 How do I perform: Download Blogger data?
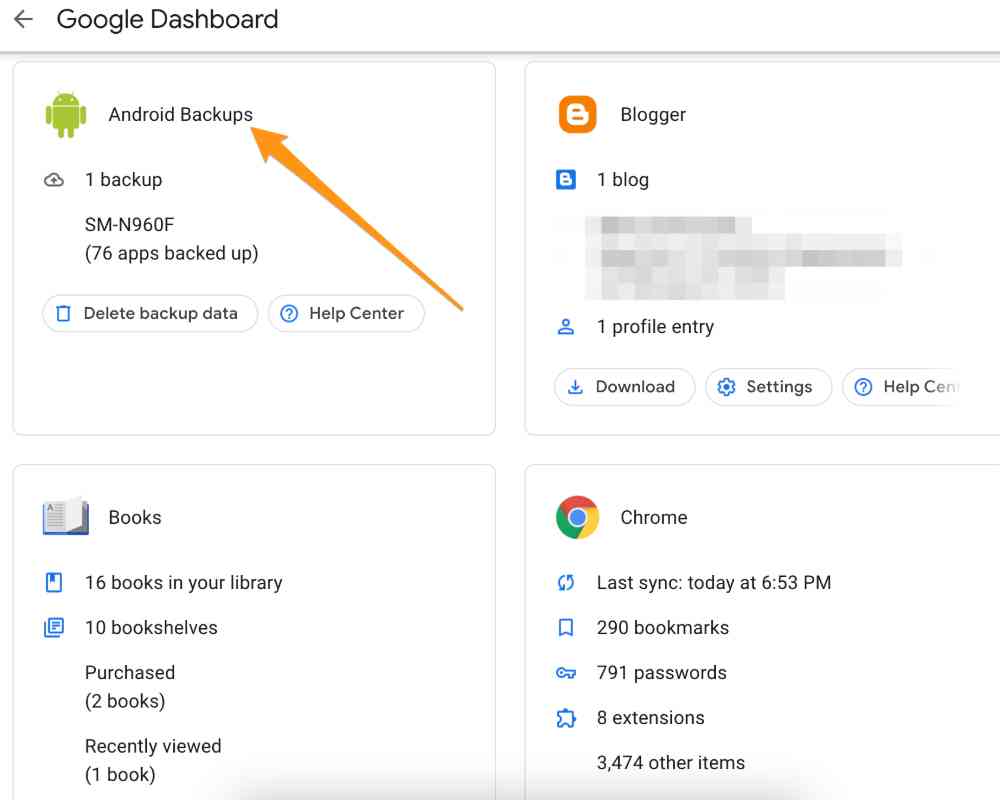[624, 387]
